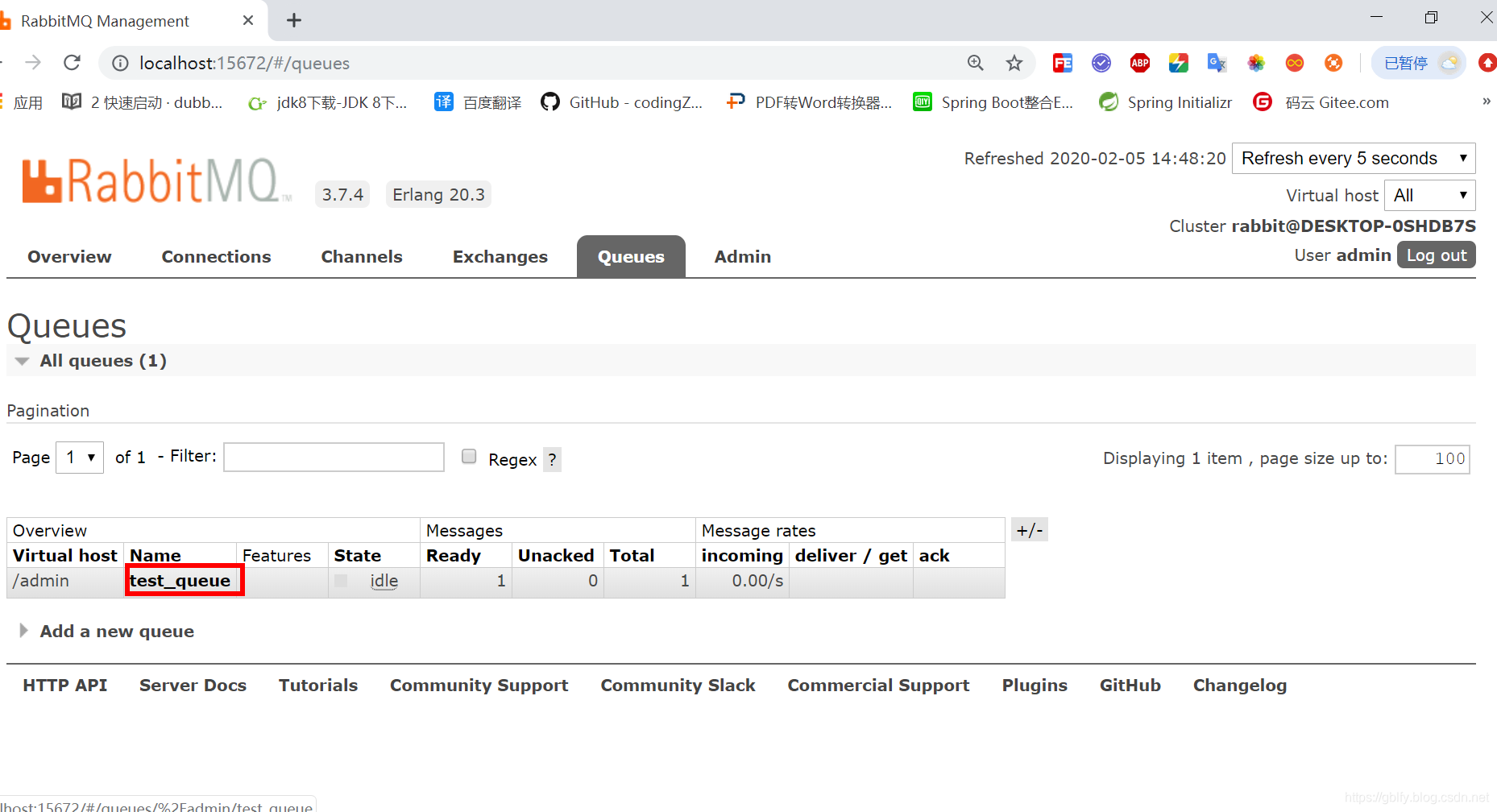Show more bookmarks with the chevron
The width and height of the screenshot is (1497, 812).
coord(1486,101)
